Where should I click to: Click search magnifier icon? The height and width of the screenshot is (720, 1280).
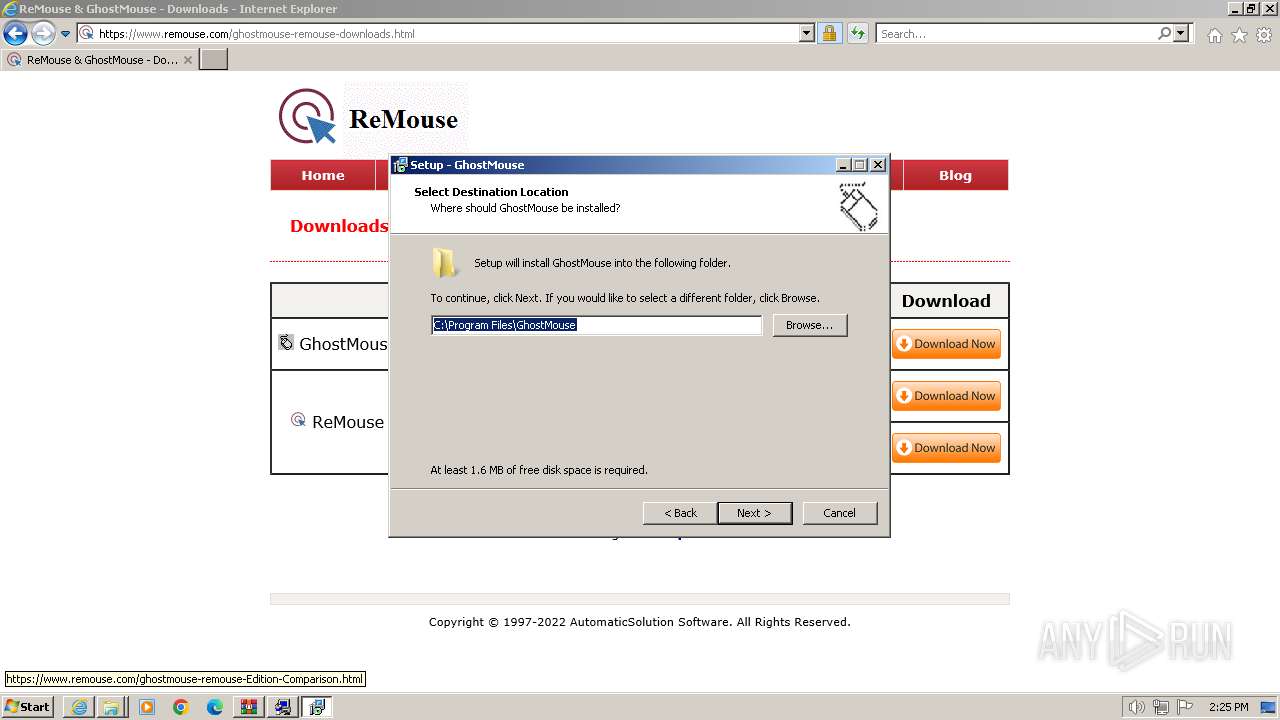pyautogui.click(x=1164, y=34)
